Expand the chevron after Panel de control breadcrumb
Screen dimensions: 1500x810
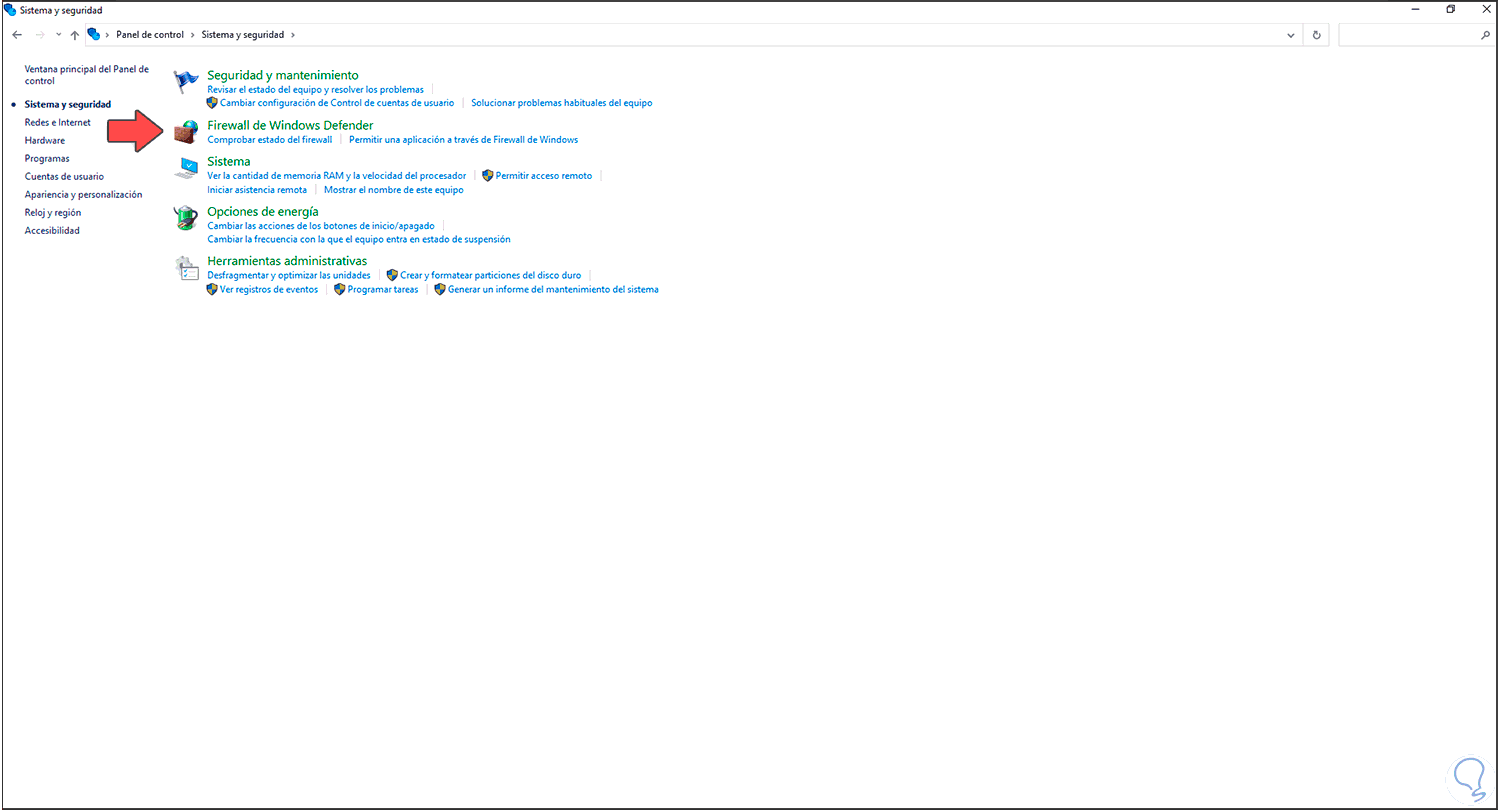[x=193, y=35]
